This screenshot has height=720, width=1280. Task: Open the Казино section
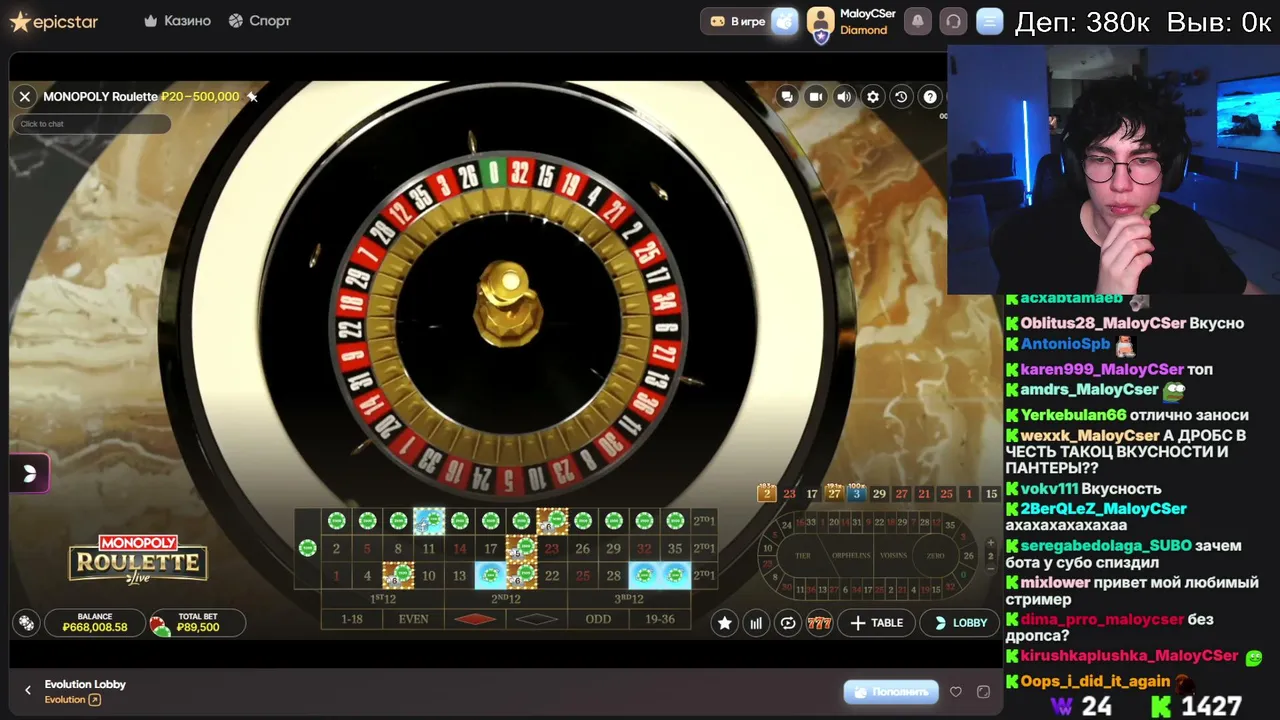point(177,21)
